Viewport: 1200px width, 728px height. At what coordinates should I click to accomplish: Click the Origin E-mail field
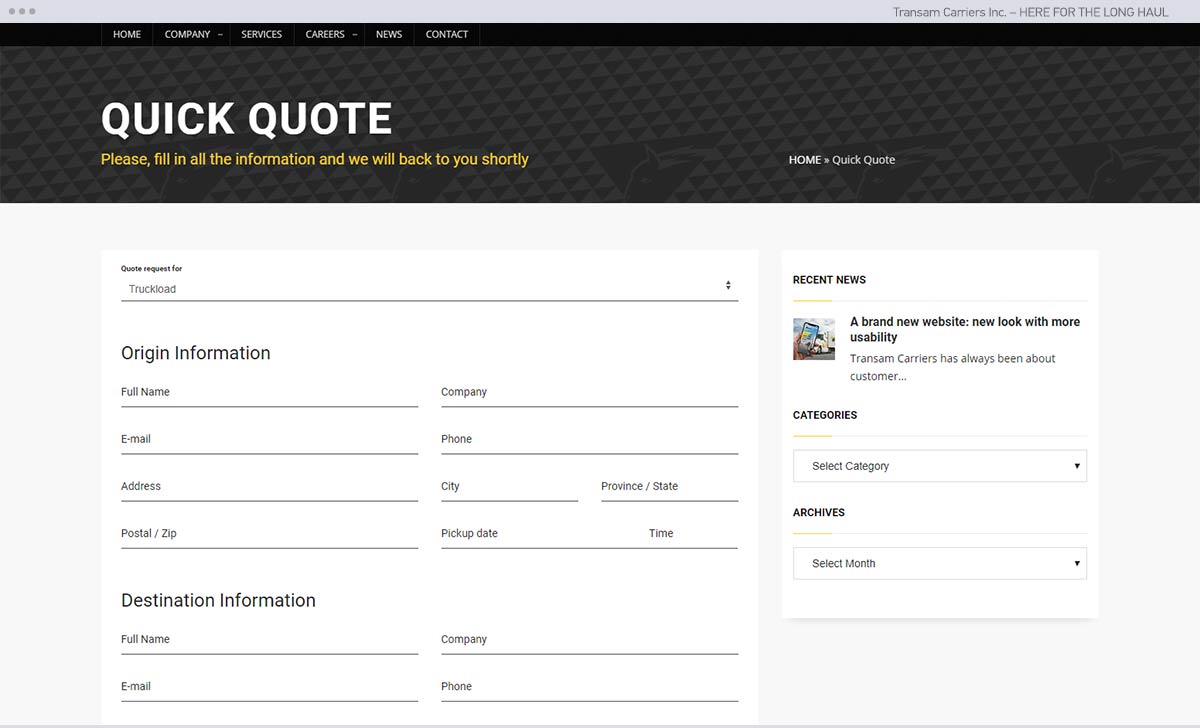(x=269, y=440)
